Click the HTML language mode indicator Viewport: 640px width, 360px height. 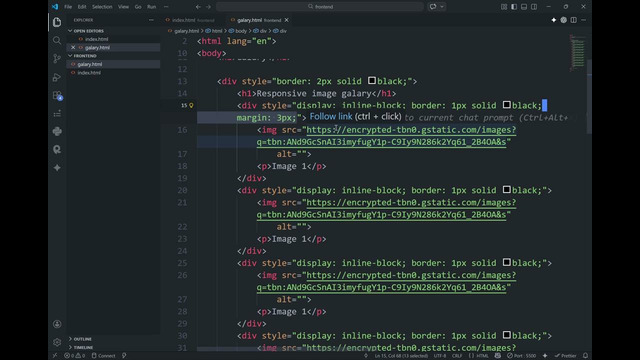(479, 356)
